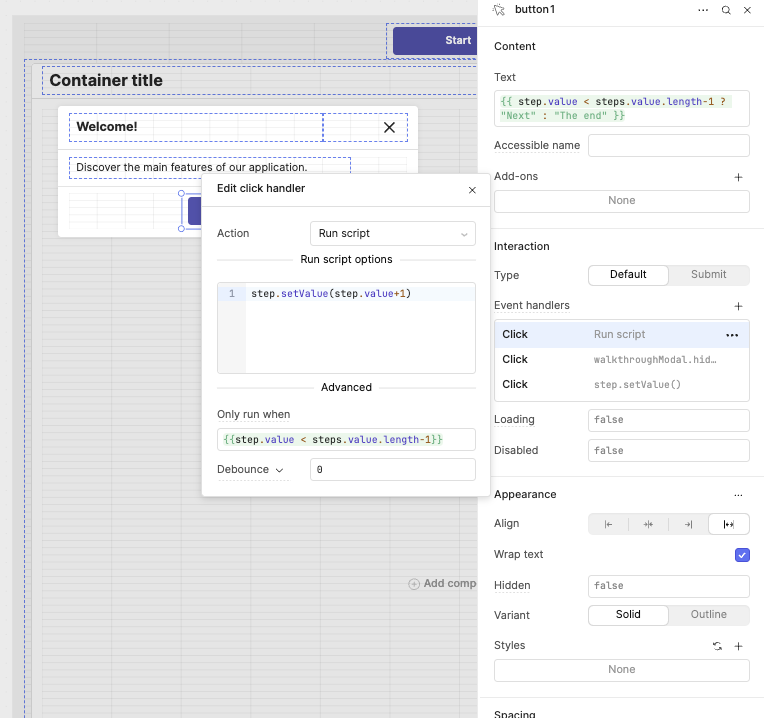Select the step.setValue() Click handler

click(620, 384)
